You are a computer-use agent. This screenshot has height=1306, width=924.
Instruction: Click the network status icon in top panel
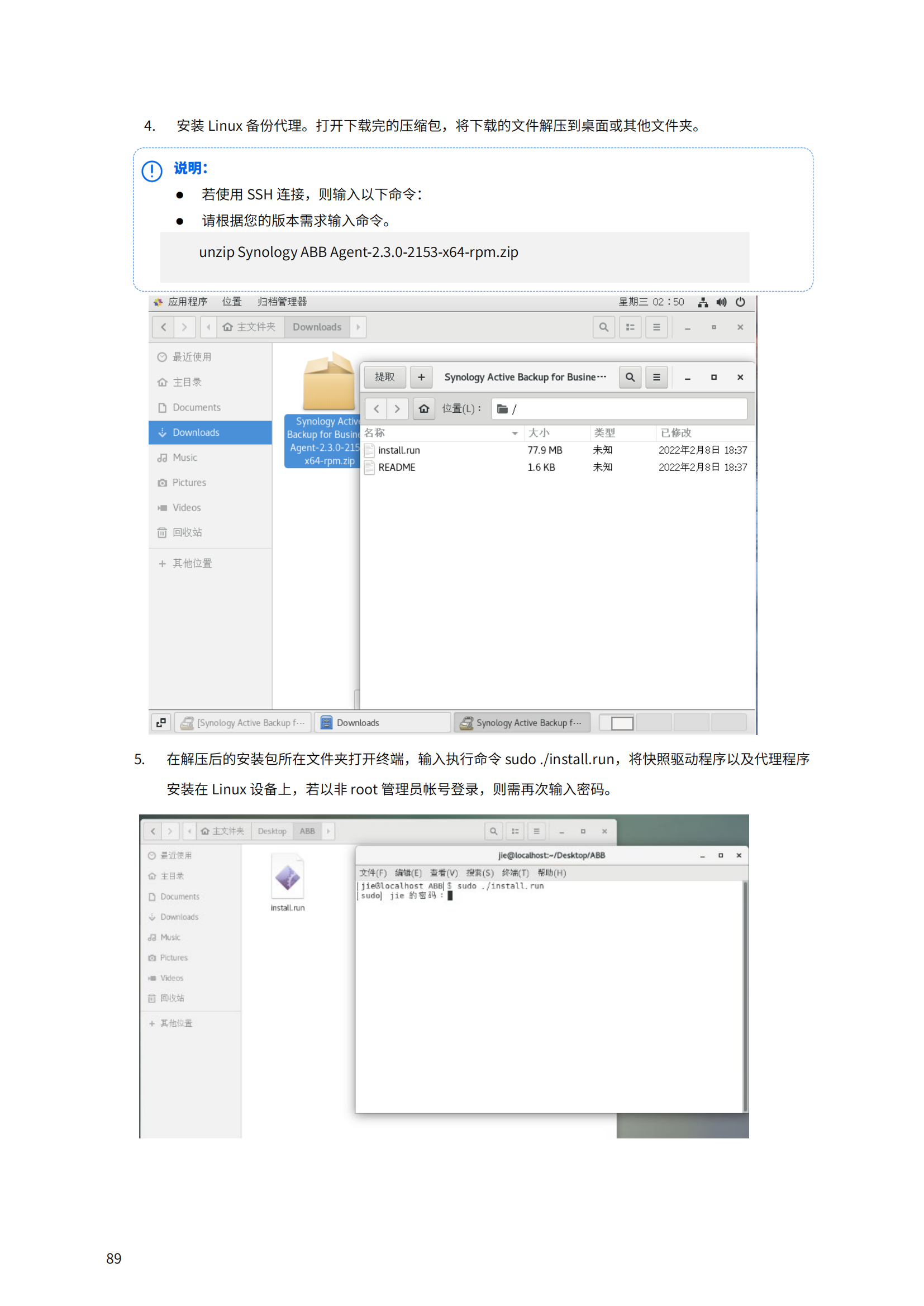pos(703,302)
